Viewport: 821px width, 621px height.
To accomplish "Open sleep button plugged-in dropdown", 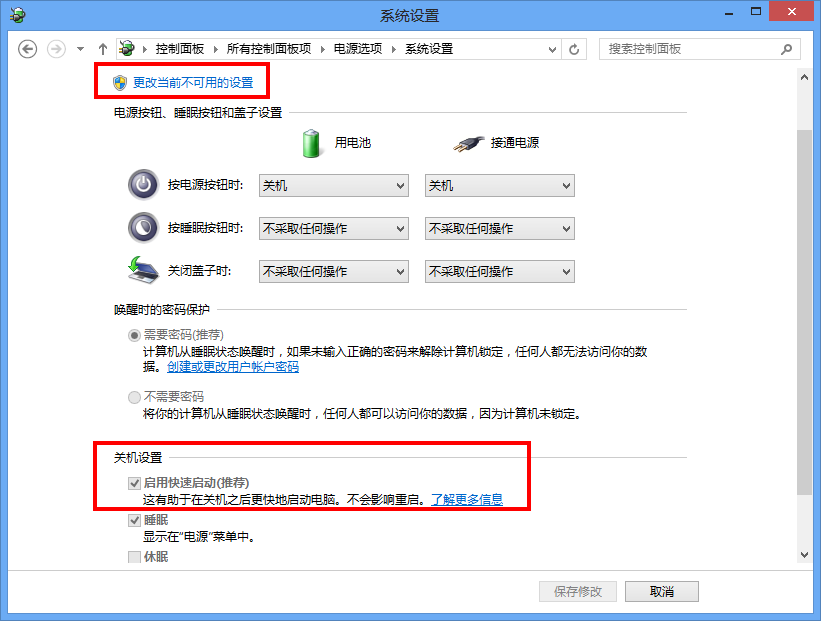I will pos(500,228).
